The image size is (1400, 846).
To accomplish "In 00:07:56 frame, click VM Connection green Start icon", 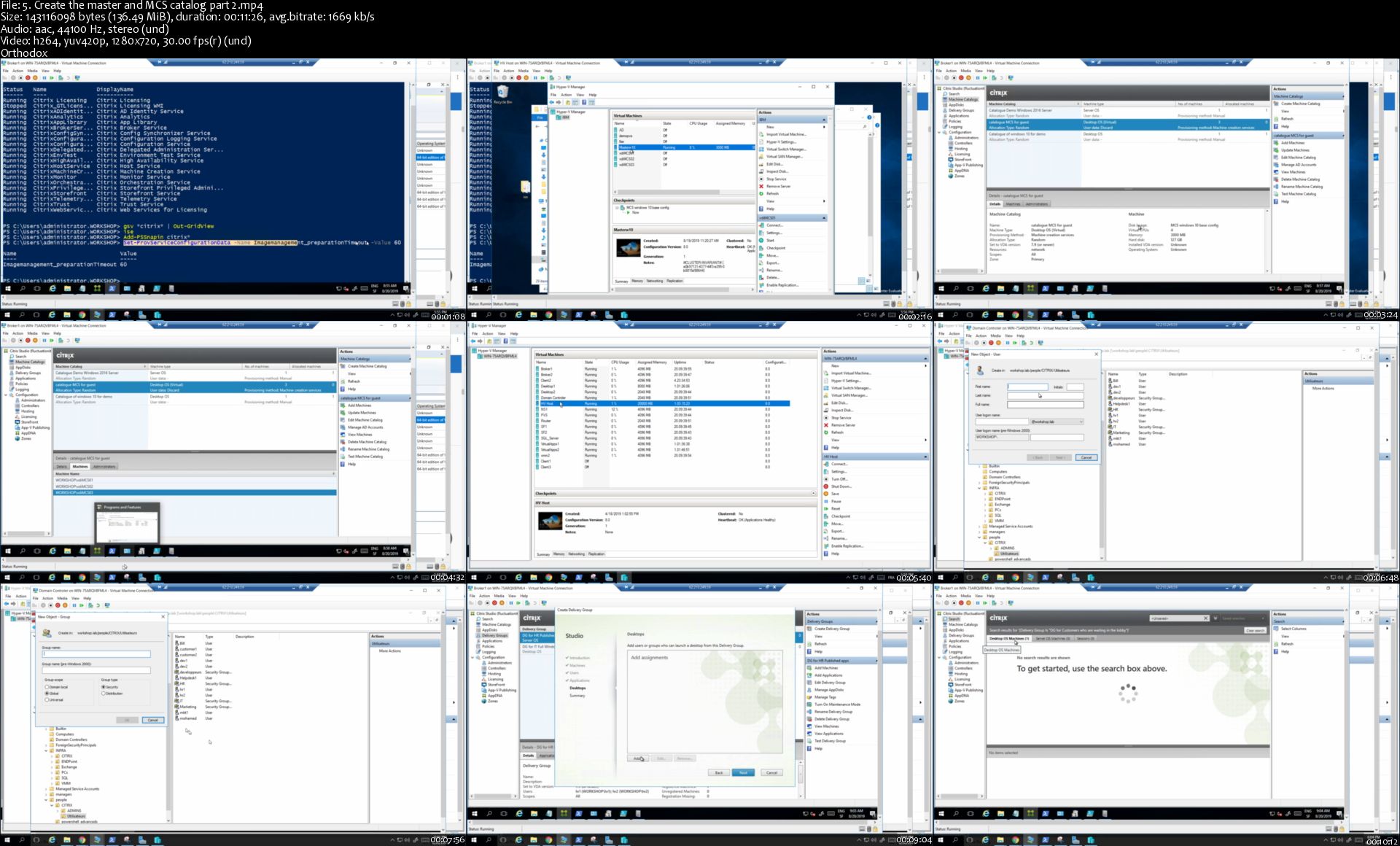I will click(x=82, y=605).
